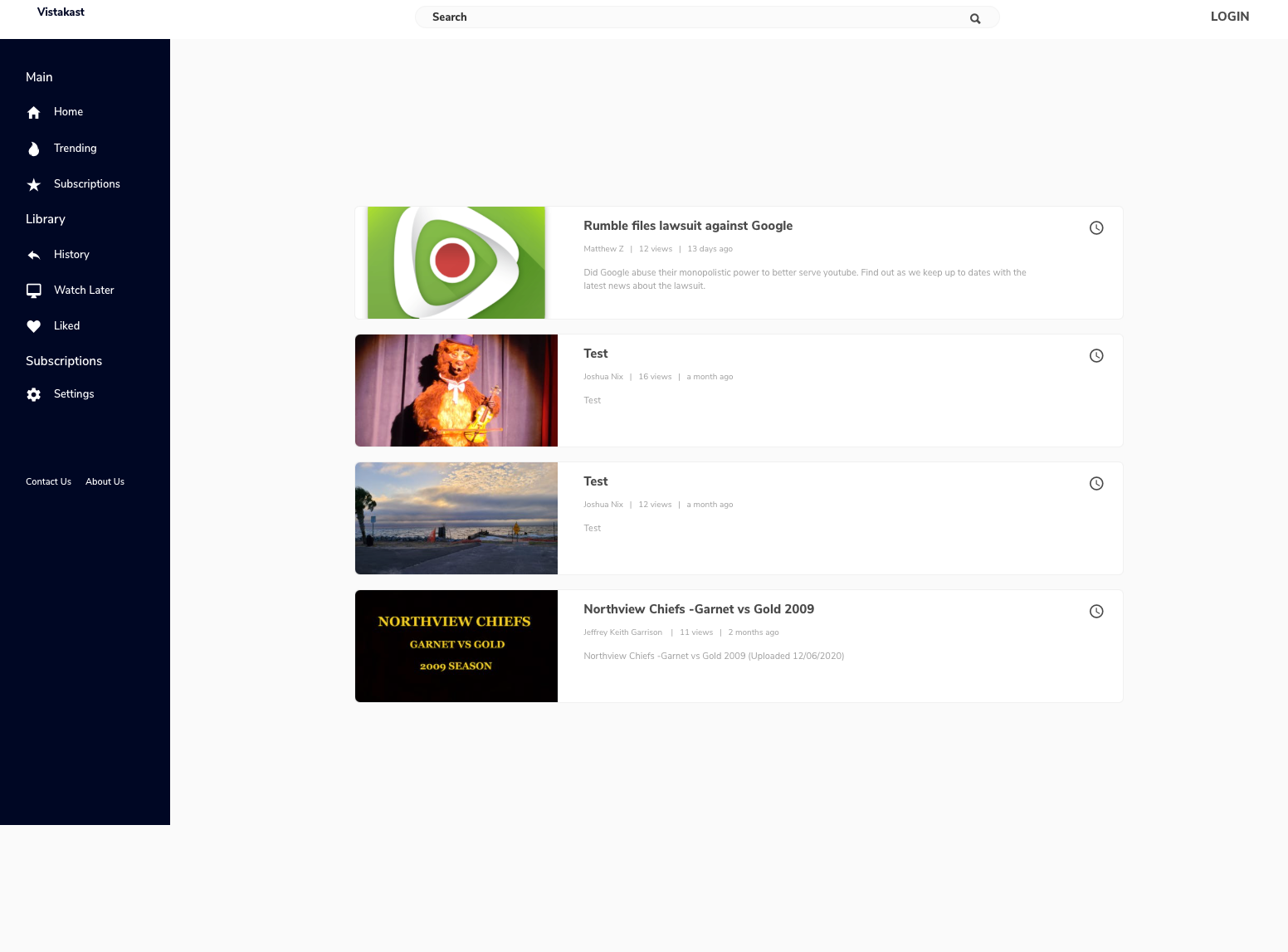1288x952 pixels.
Task: Open the Contact Us link
Action: pos(48,481)
